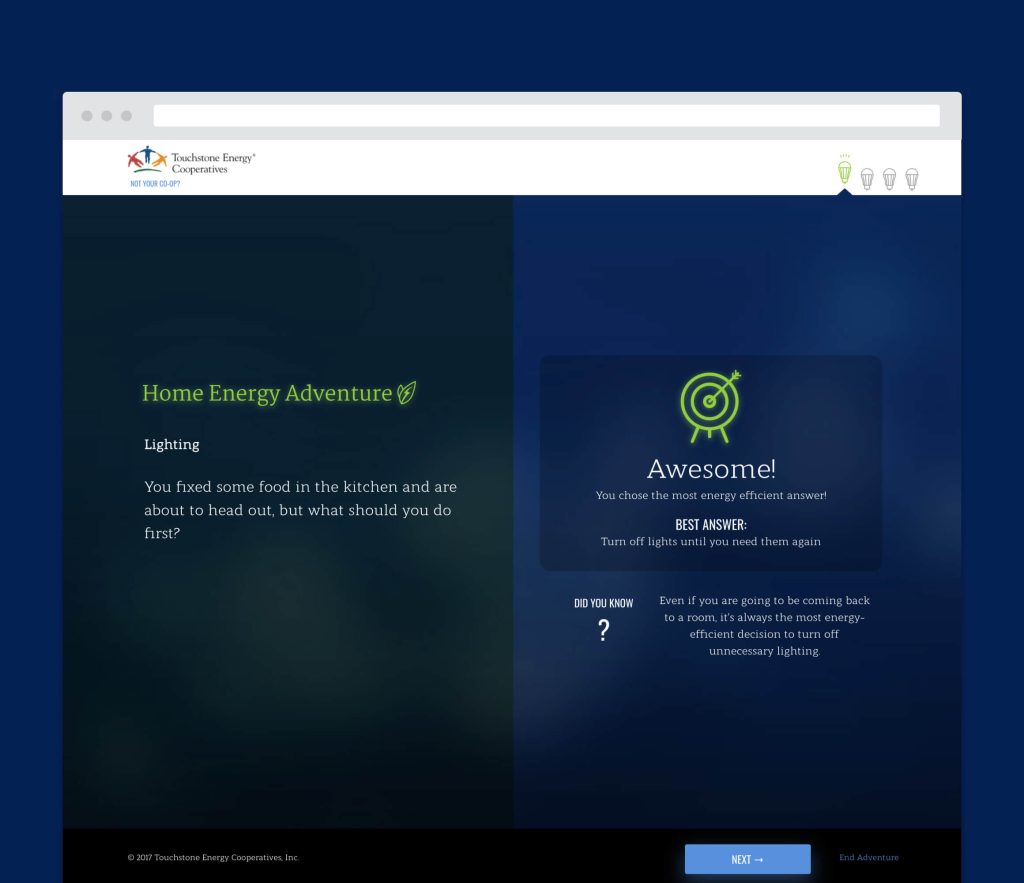
Task: Click the "Awesome!" heading
Action: 711,469
